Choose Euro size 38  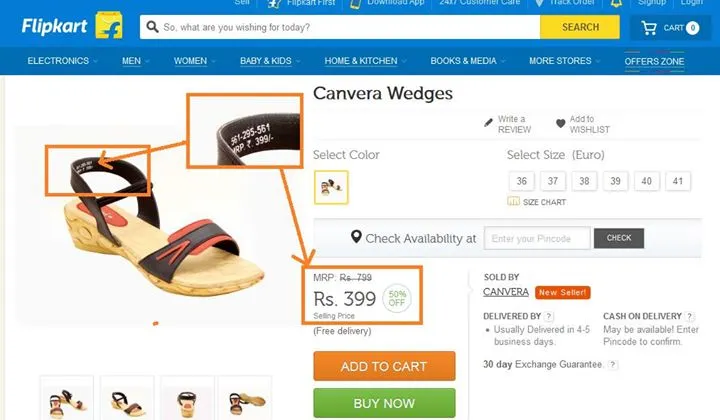(585, 181)
